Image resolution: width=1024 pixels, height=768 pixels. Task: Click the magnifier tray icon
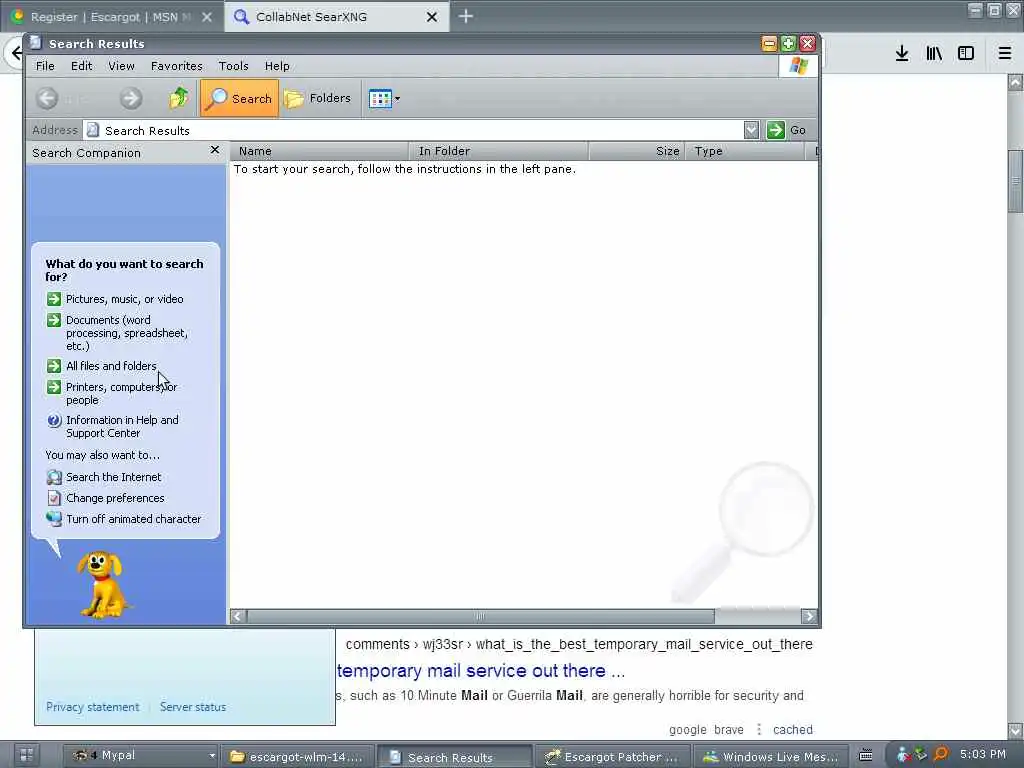click(940, 754)
